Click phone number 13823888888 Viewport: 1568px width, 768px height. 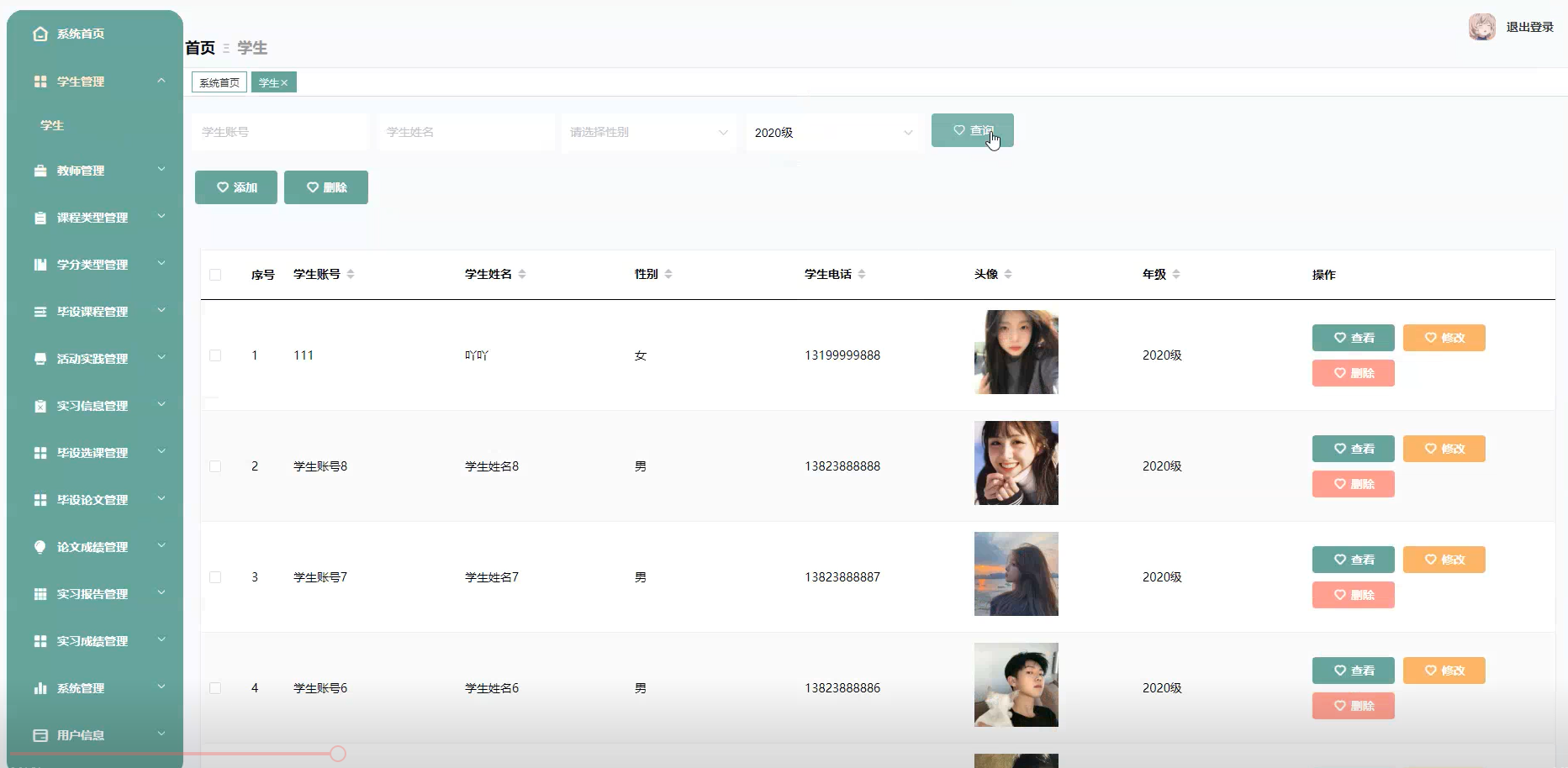[x=842, y=466]
